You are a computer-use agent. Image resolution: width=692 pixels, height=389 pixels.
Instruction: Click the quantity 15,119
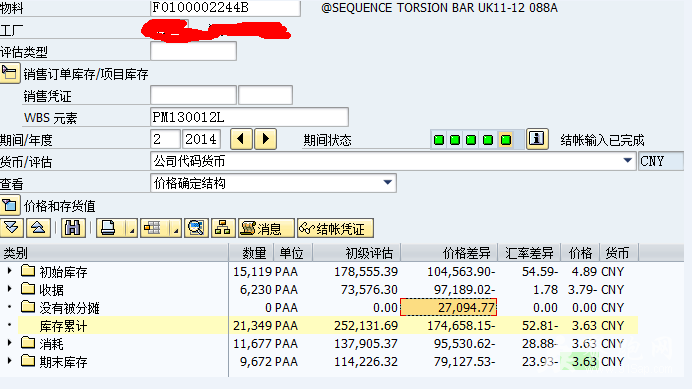coord(253,271)
